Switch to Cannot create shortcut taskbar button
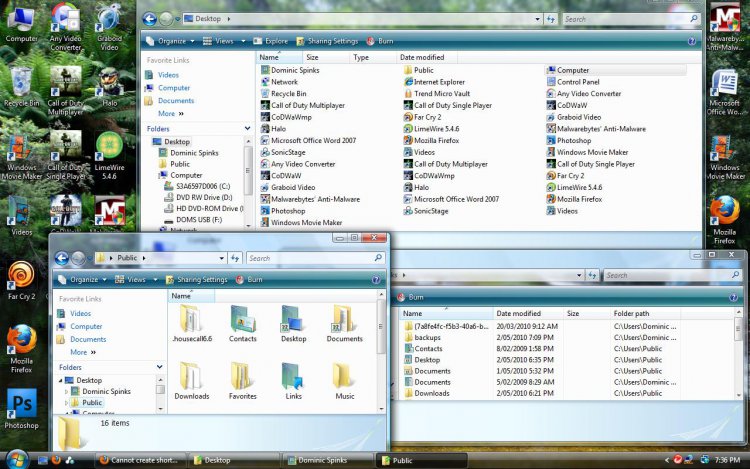The height and width of the screenshot is (469, 750). tap(139, 460)
